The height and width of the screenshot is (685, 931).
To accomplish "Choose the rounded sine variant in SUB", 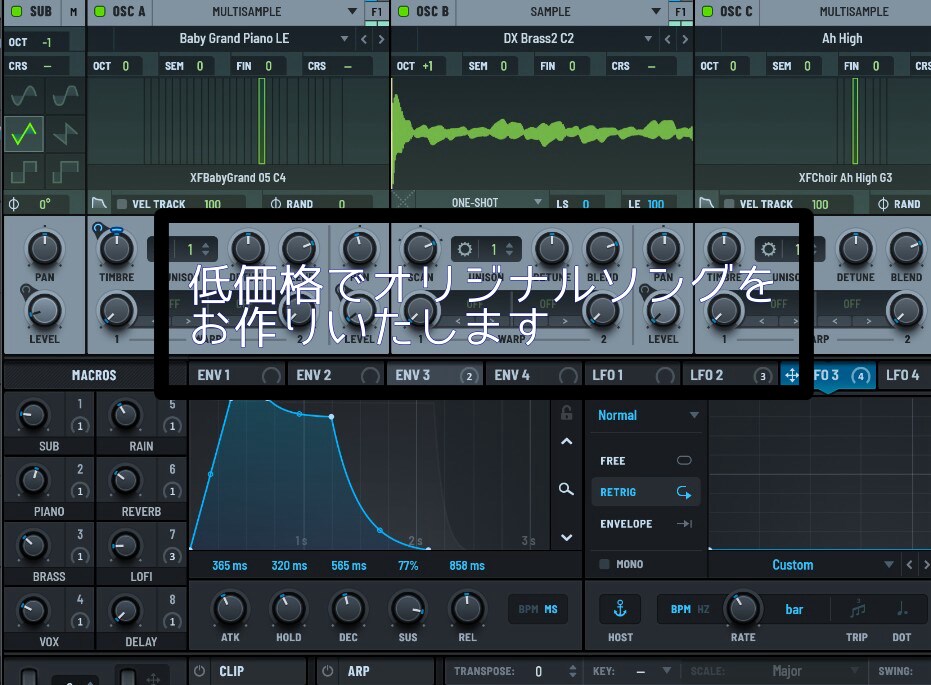I will (65, 95).
